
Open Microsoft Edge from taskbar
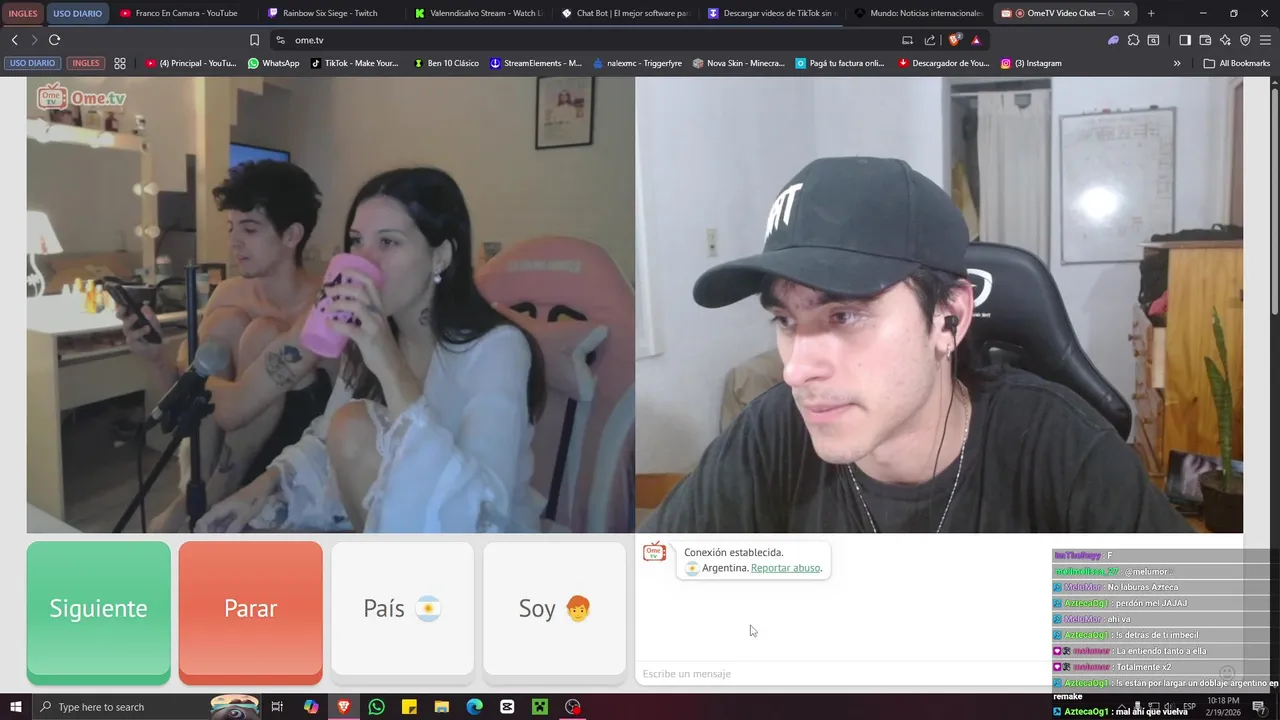475,707
